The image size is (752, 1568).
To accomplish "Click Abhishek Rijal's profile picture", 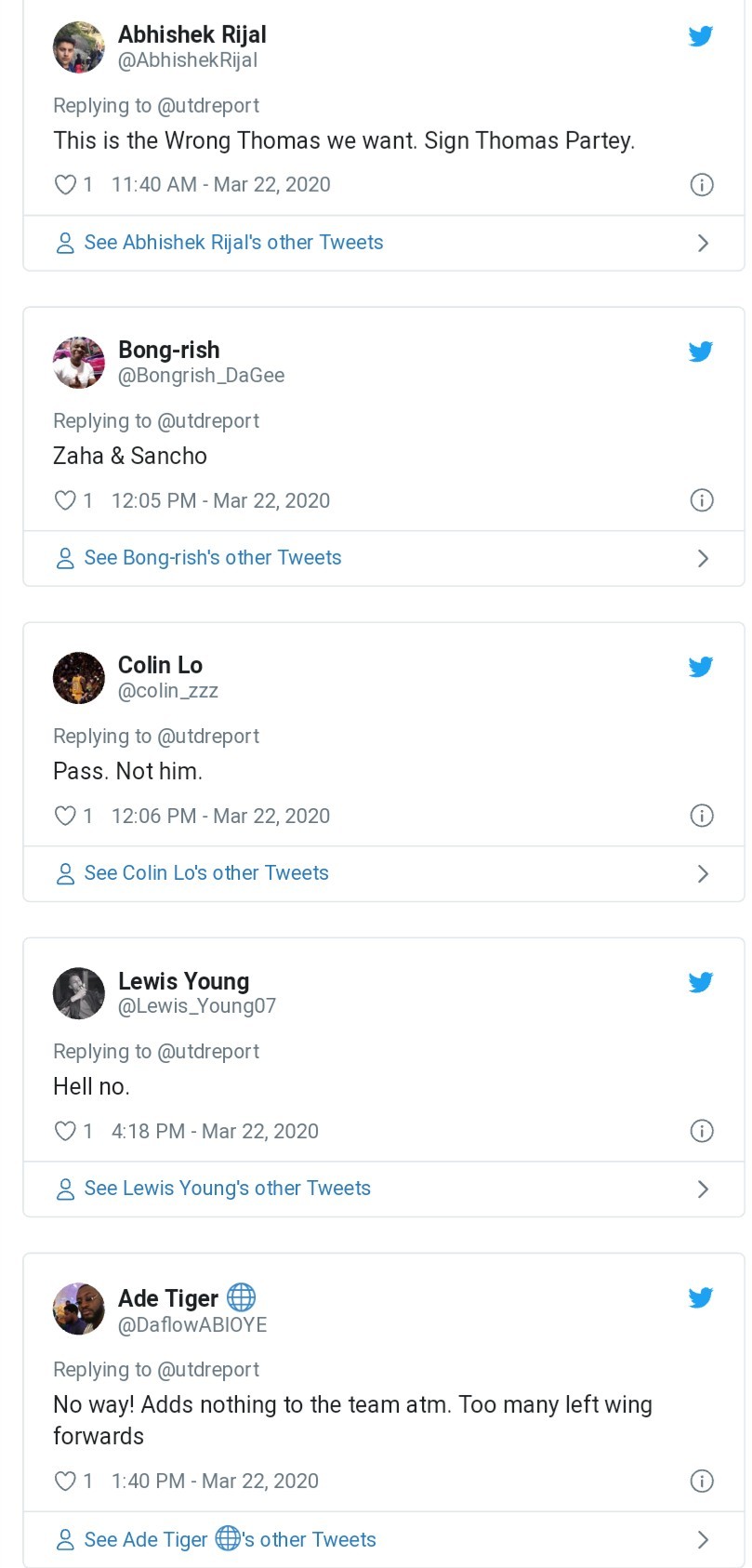I will (x=79, y=47).
